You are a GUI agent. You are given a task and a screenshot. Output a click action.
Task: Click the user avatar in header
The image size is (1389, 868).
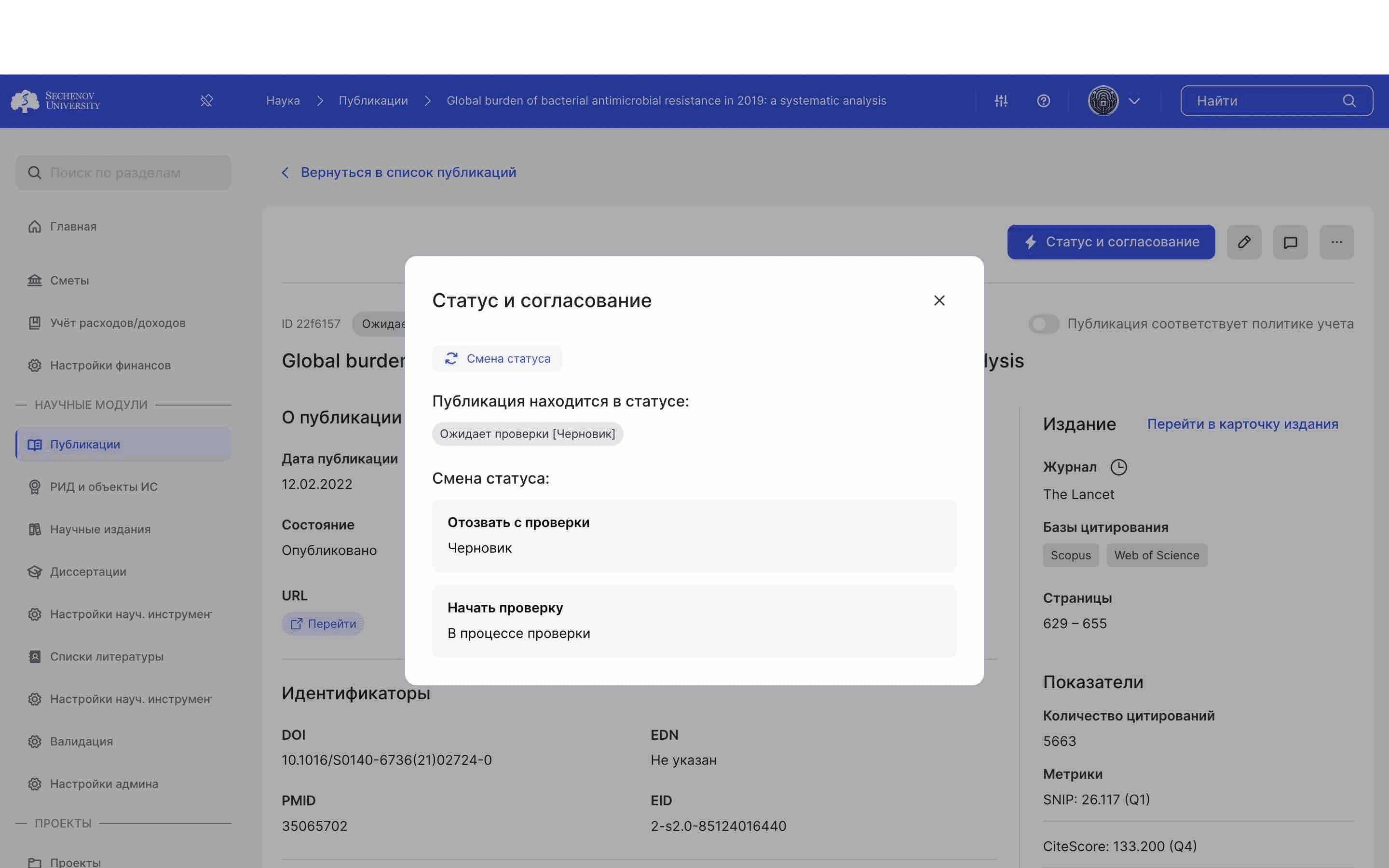pos(1103,101)
